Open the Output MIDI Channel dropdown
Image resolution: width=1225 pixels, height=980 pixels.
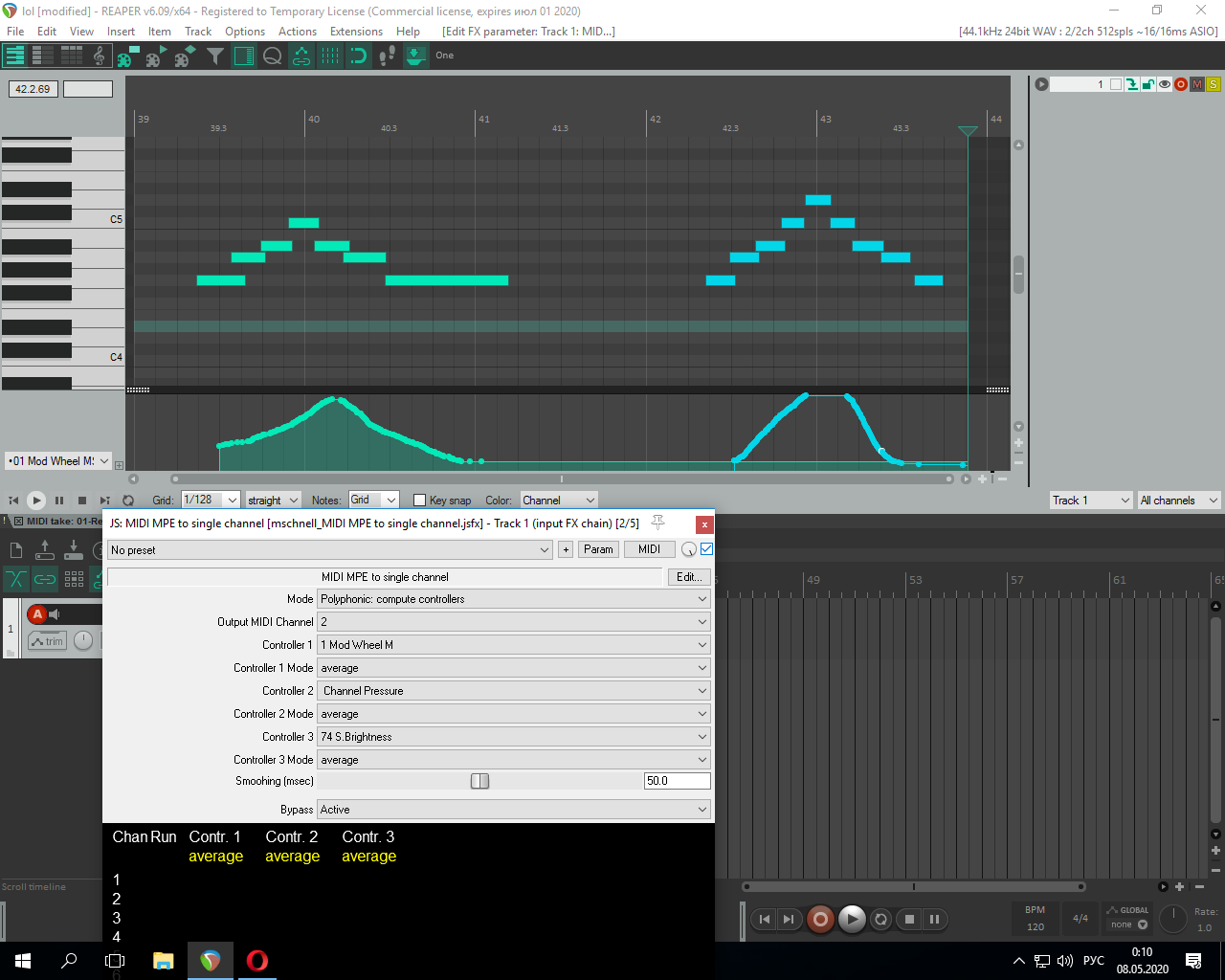click(514, 622)
